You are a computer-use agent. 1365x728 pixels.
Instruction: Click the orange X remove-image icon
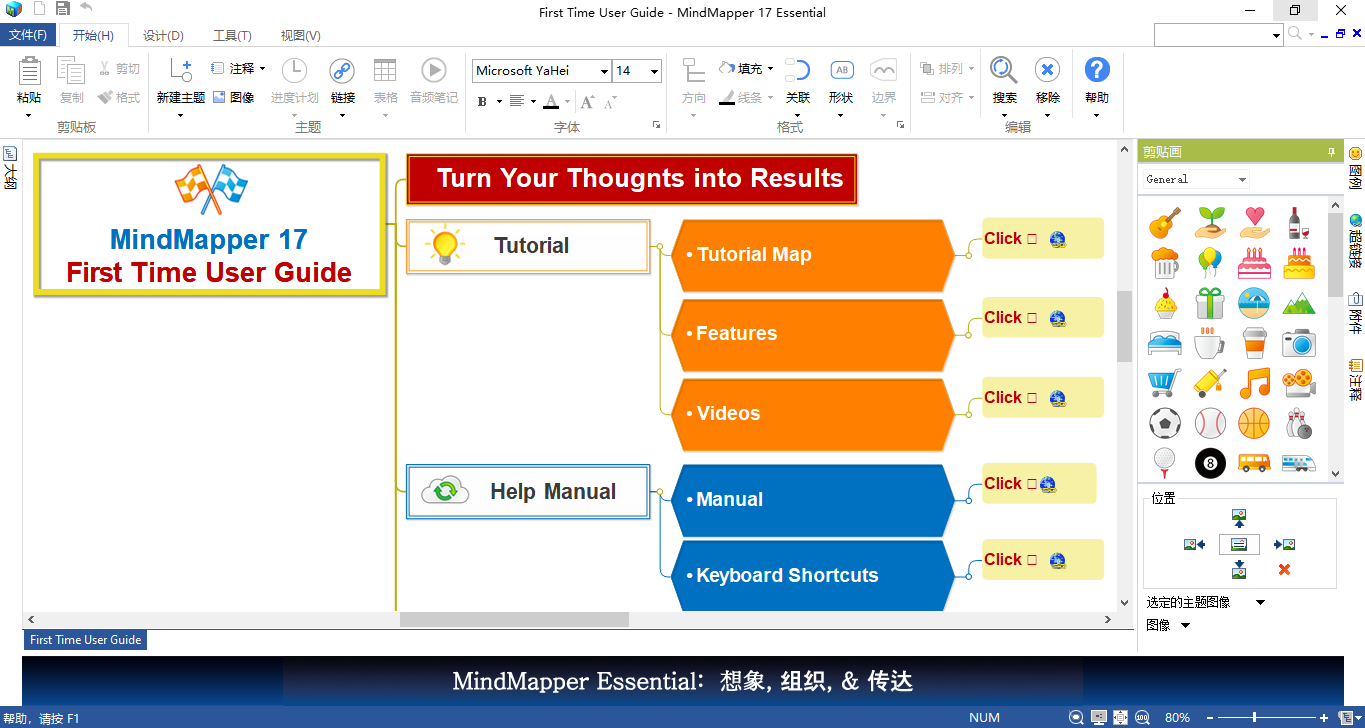pos(1284,570)
